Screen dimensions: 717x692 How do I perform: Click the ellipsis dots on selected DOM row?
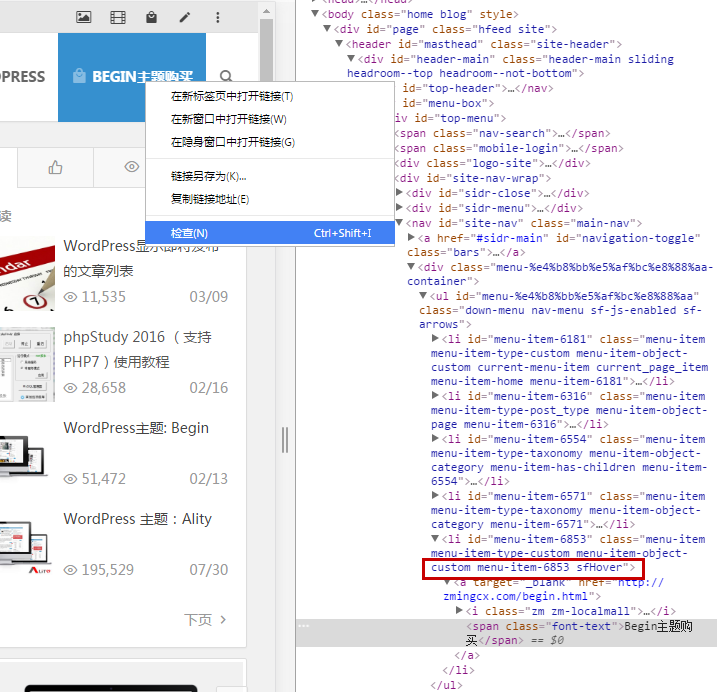(304, 626)
